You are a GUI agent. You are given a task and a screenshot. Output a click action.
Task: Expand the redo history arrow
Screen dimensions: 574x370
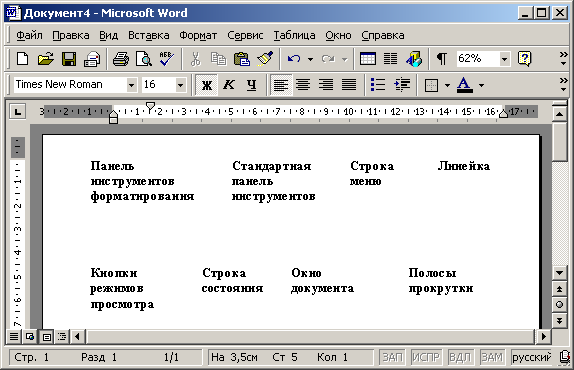pyautogui.click(x=344, y=59)
